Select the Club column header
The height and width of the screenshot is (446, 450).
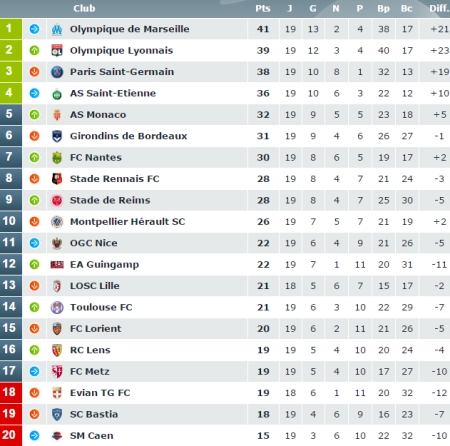pyautogui.click(x=84, y=9)
